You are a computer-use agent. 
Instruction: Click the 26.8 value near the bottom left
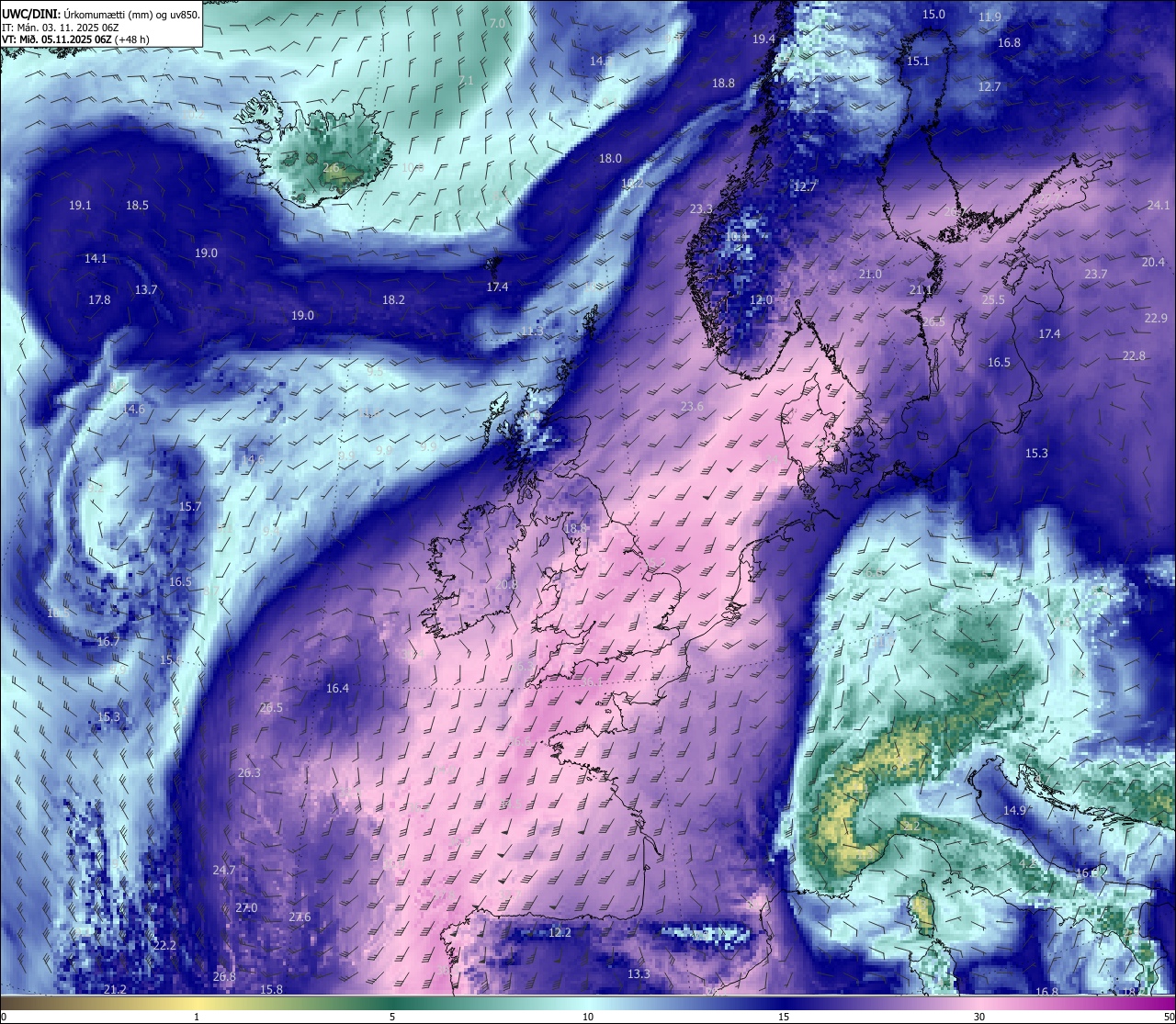tap(224, 977)
